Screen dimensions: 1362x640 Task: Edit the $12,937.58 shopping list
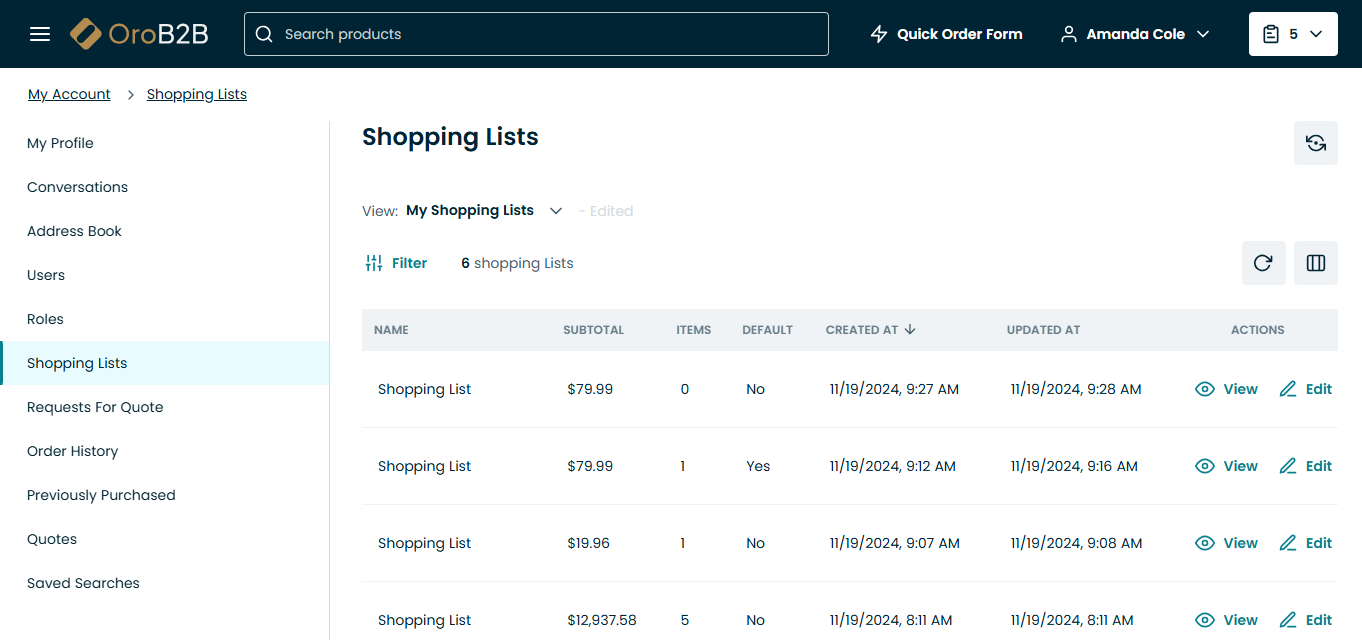point(1306,620)
